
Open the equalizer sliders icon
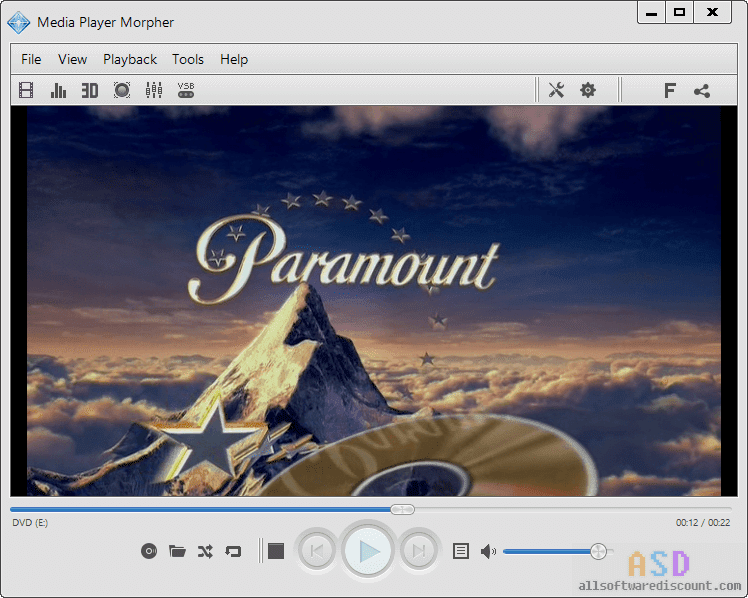(154, 90)
